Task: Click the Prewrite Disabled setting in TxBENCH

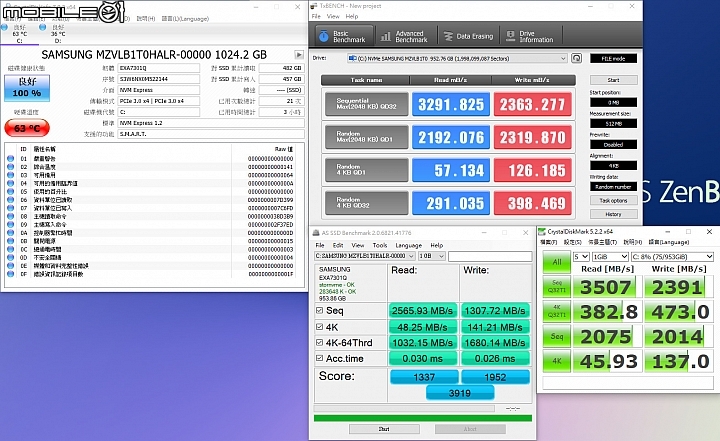Action: tap(613, 145)
